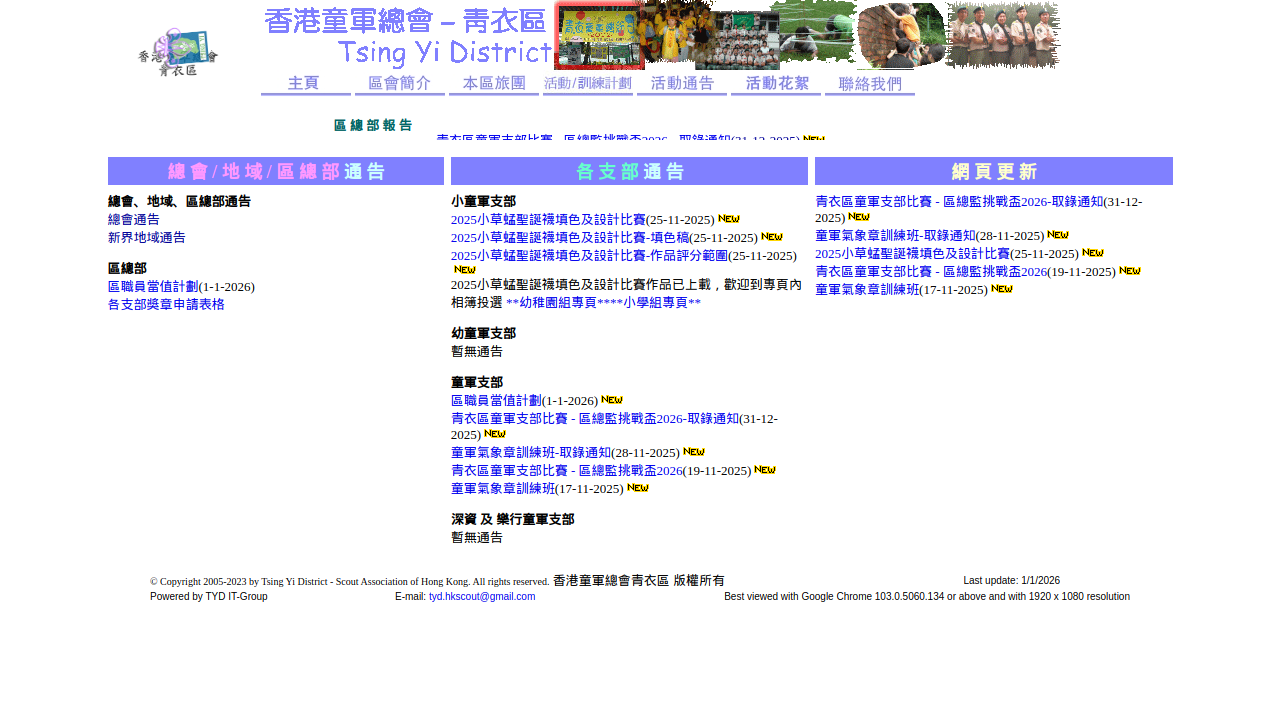The width and height of the screenshot is (1280, 720).
Task: Go to 本區旅團 section
Action: click(492, 84)
